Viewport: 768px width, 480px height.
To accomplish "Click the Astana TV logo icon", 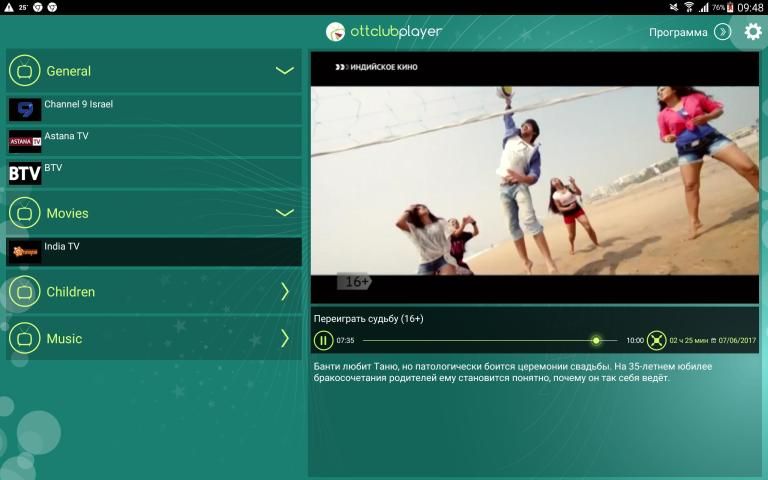I will click(x=25, y=141).
